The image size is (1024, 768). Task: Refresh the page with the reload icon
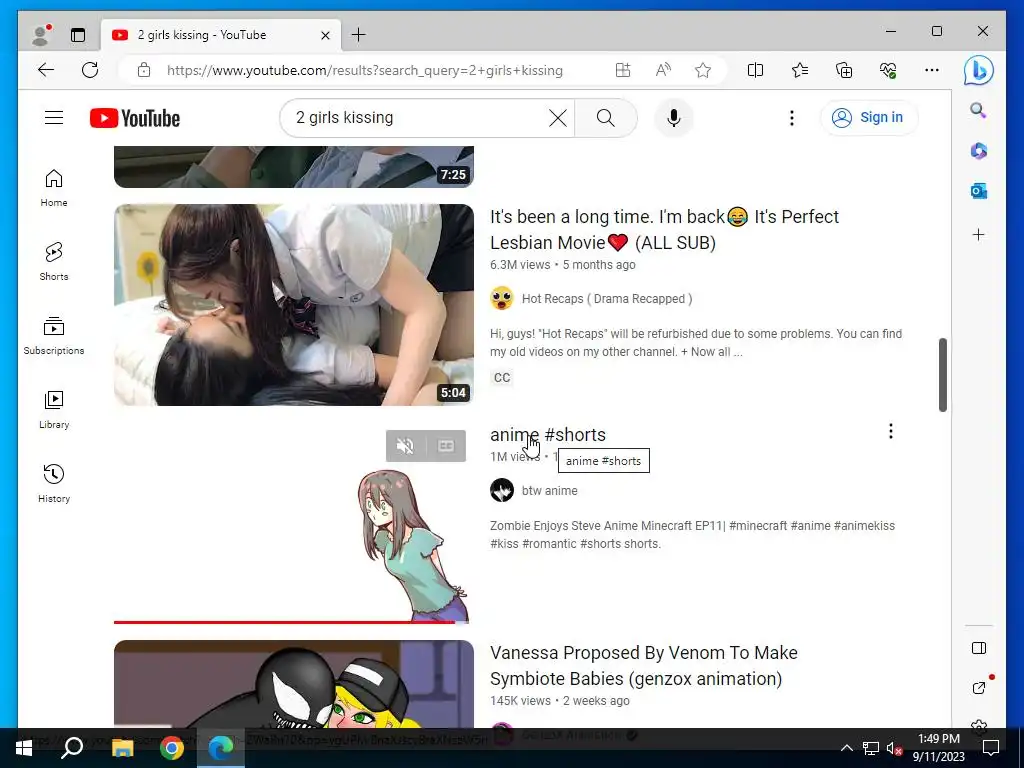tap(90, 71)
